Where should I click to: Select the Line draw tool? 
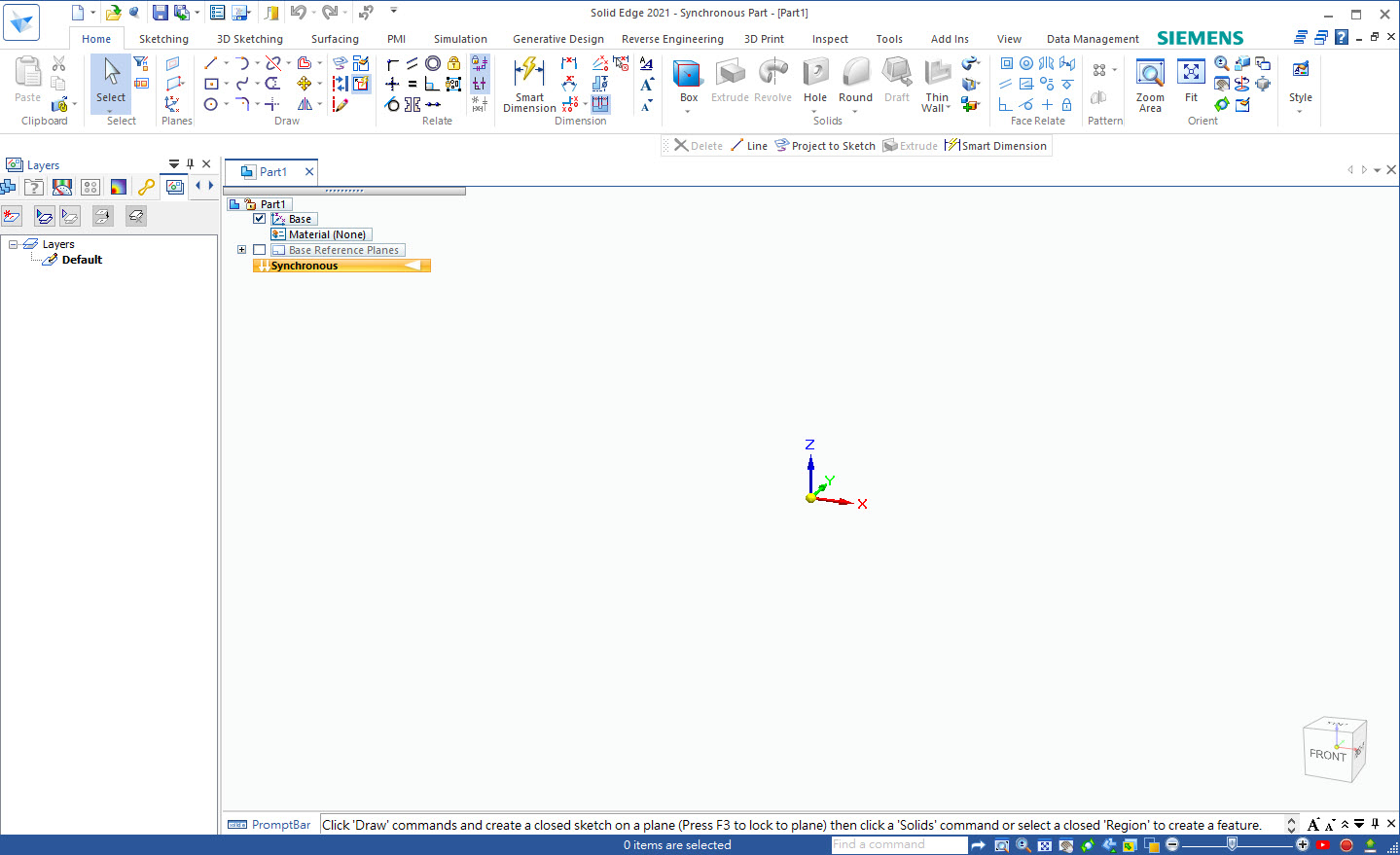pos(210,63)
